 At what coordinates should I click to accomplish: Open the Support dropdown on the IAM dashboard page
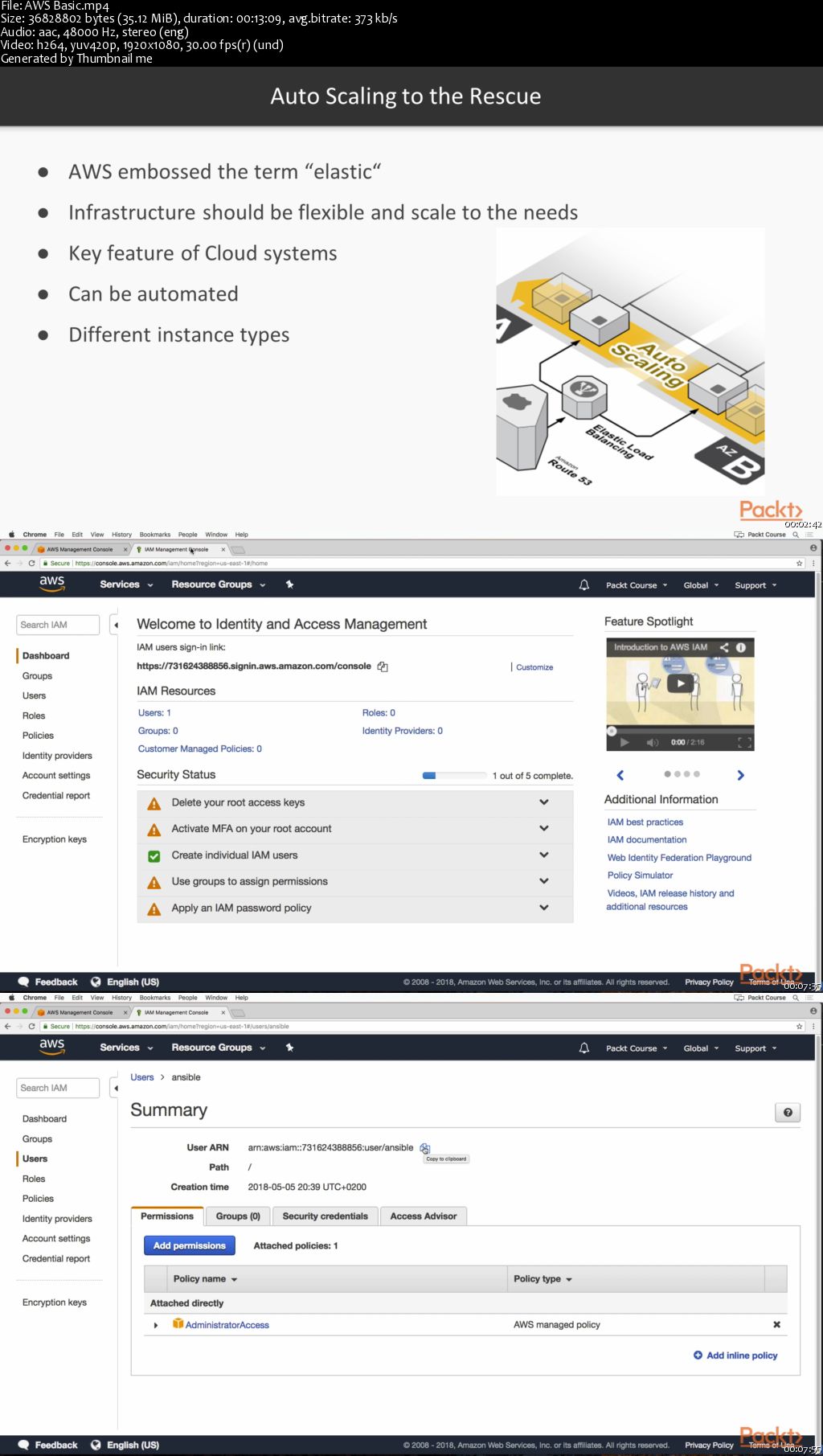pos(755,585)
